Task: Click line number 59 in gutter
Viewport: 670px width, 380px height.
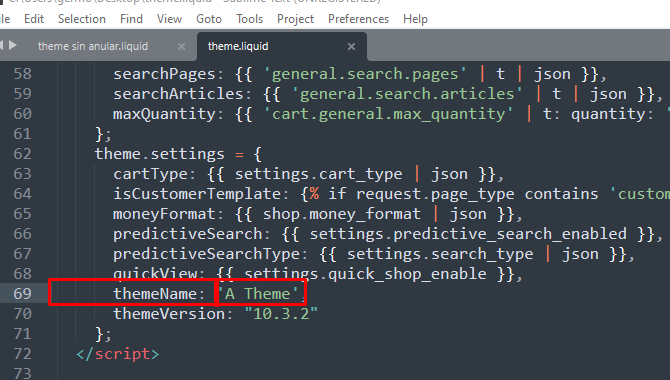Action: pos(23,94)
